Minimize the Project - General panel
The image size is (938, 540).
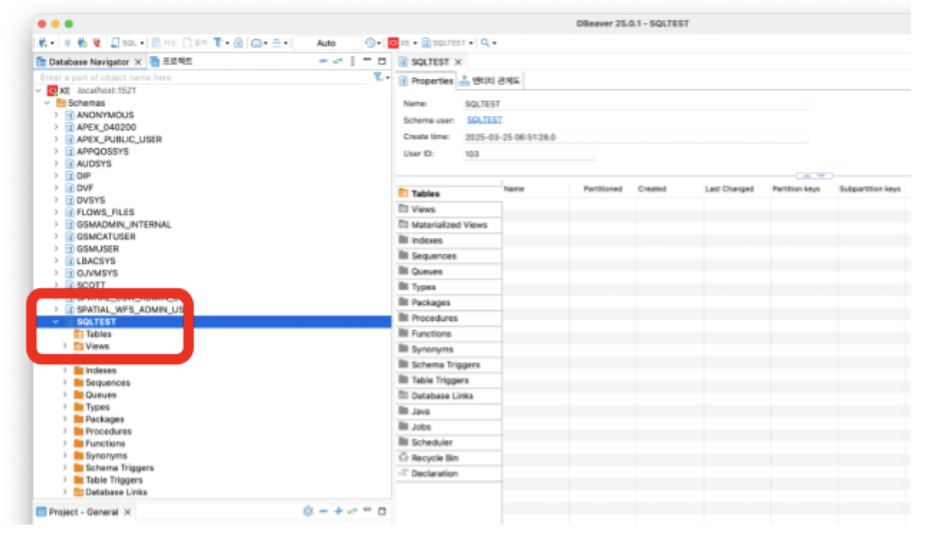coord(367,511)
